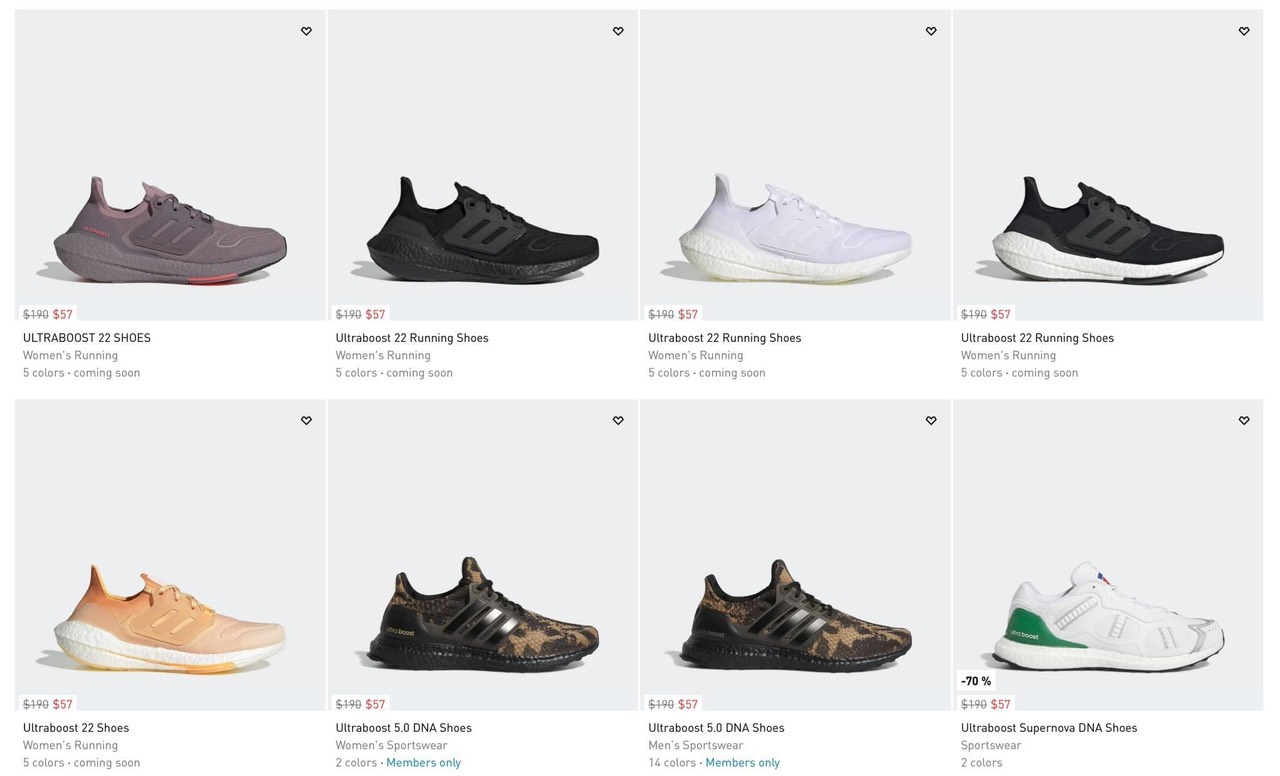This screenshot has width=1280, height=776.
Task: Click Members only on Men's Ultraboost 5.0
Action: [742, 763]
